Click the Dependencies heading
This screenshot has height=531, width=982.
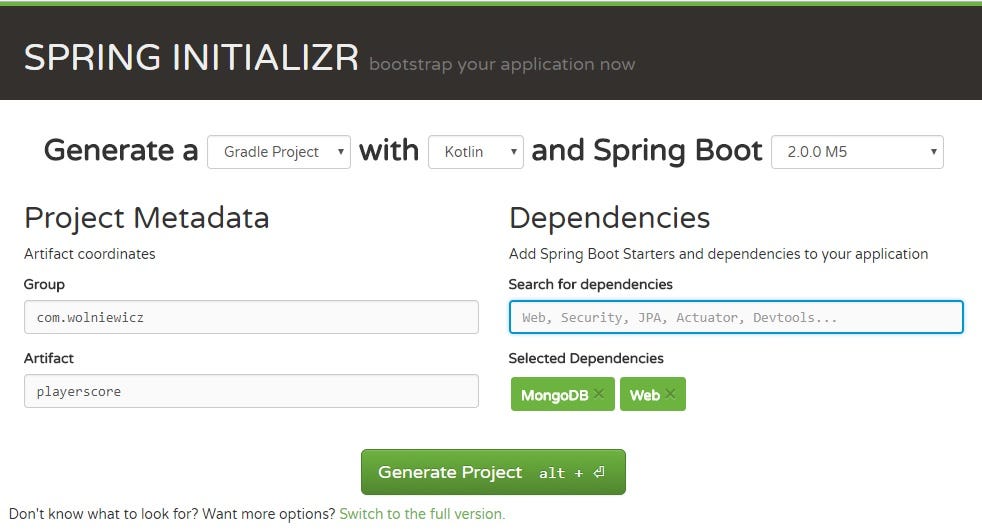click(609, 218)
